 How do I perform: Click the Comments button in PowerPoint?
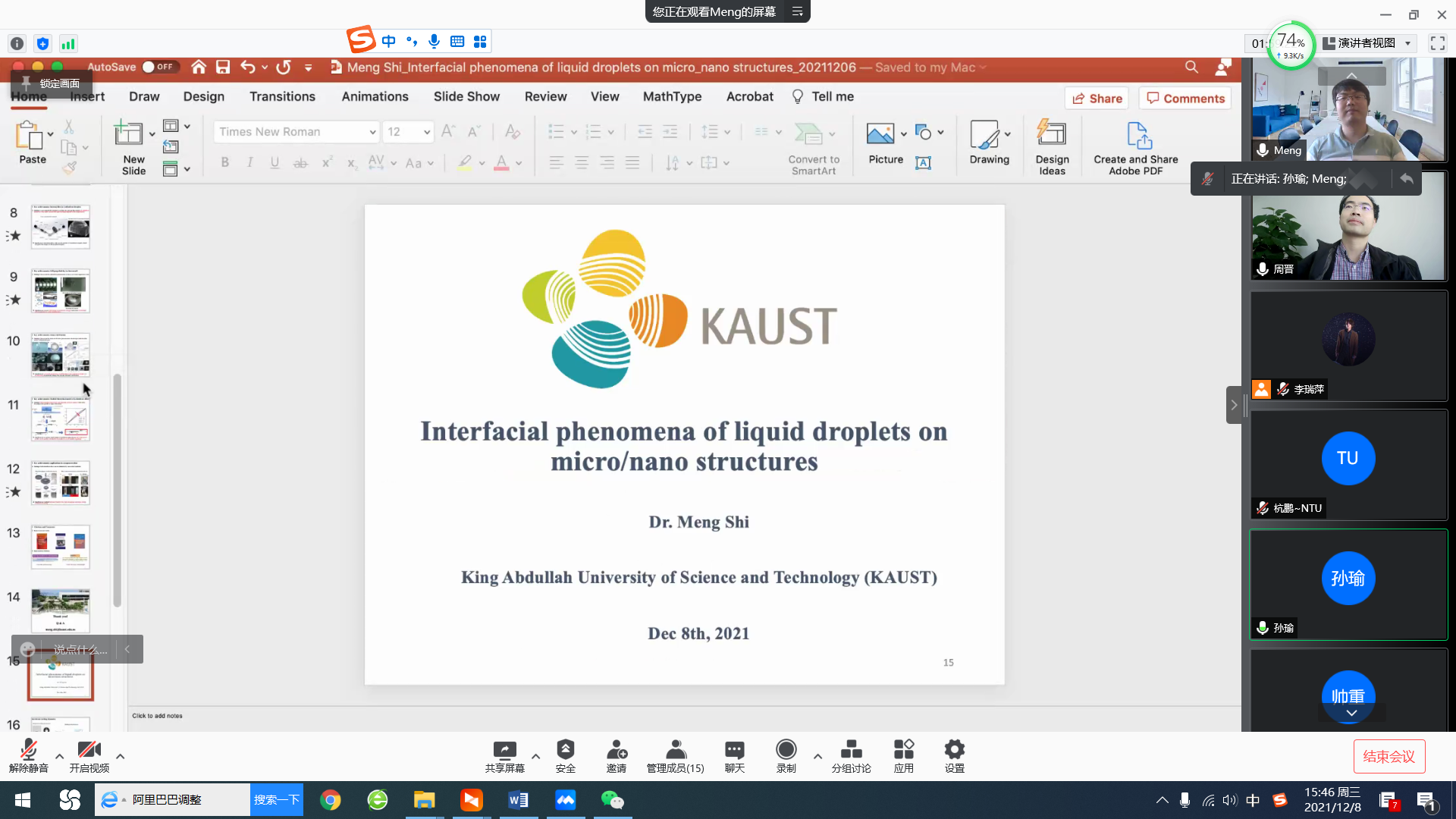click(1185, 99)
